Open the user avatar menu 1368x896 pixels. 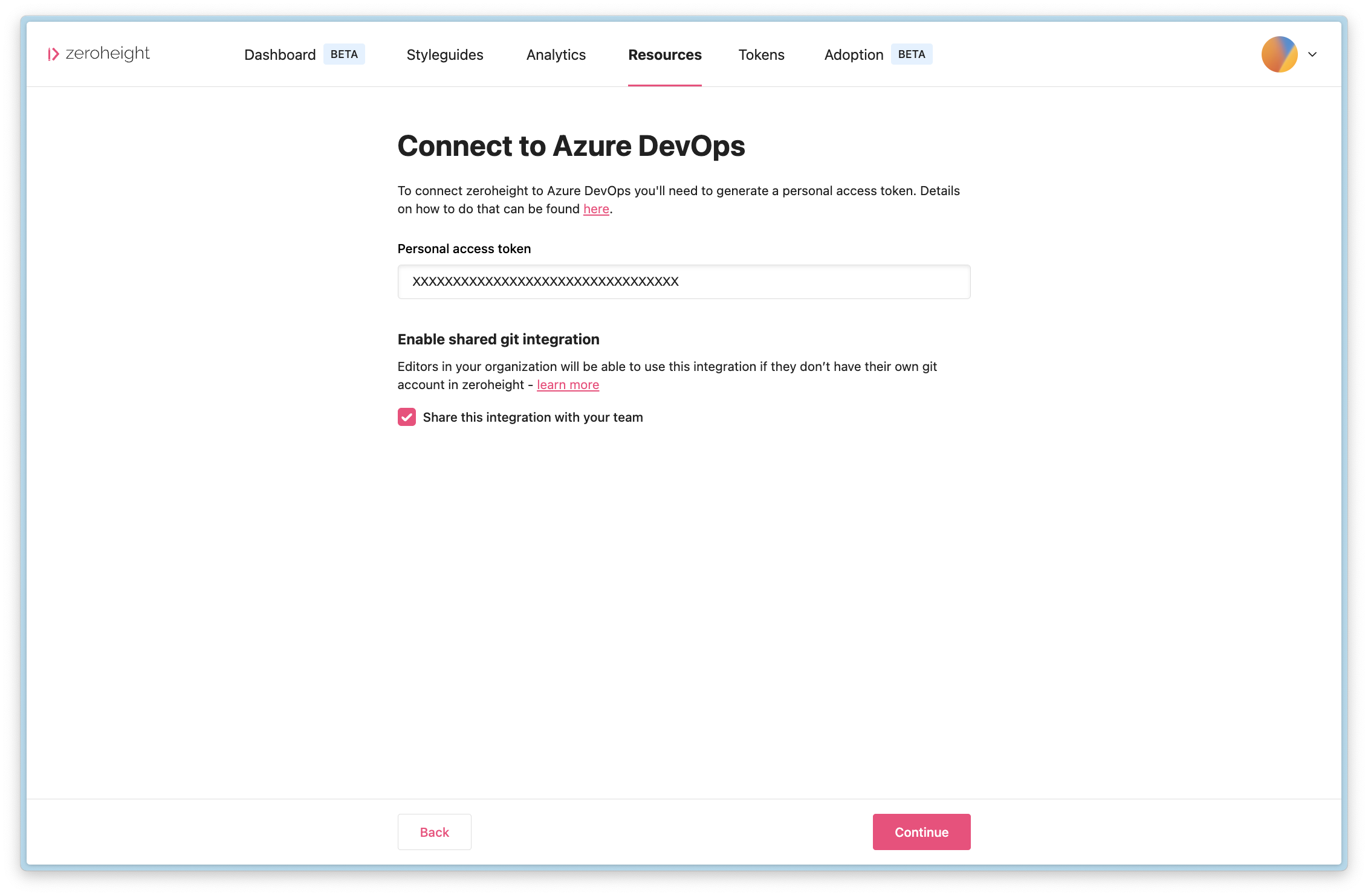coord(1279,54)
